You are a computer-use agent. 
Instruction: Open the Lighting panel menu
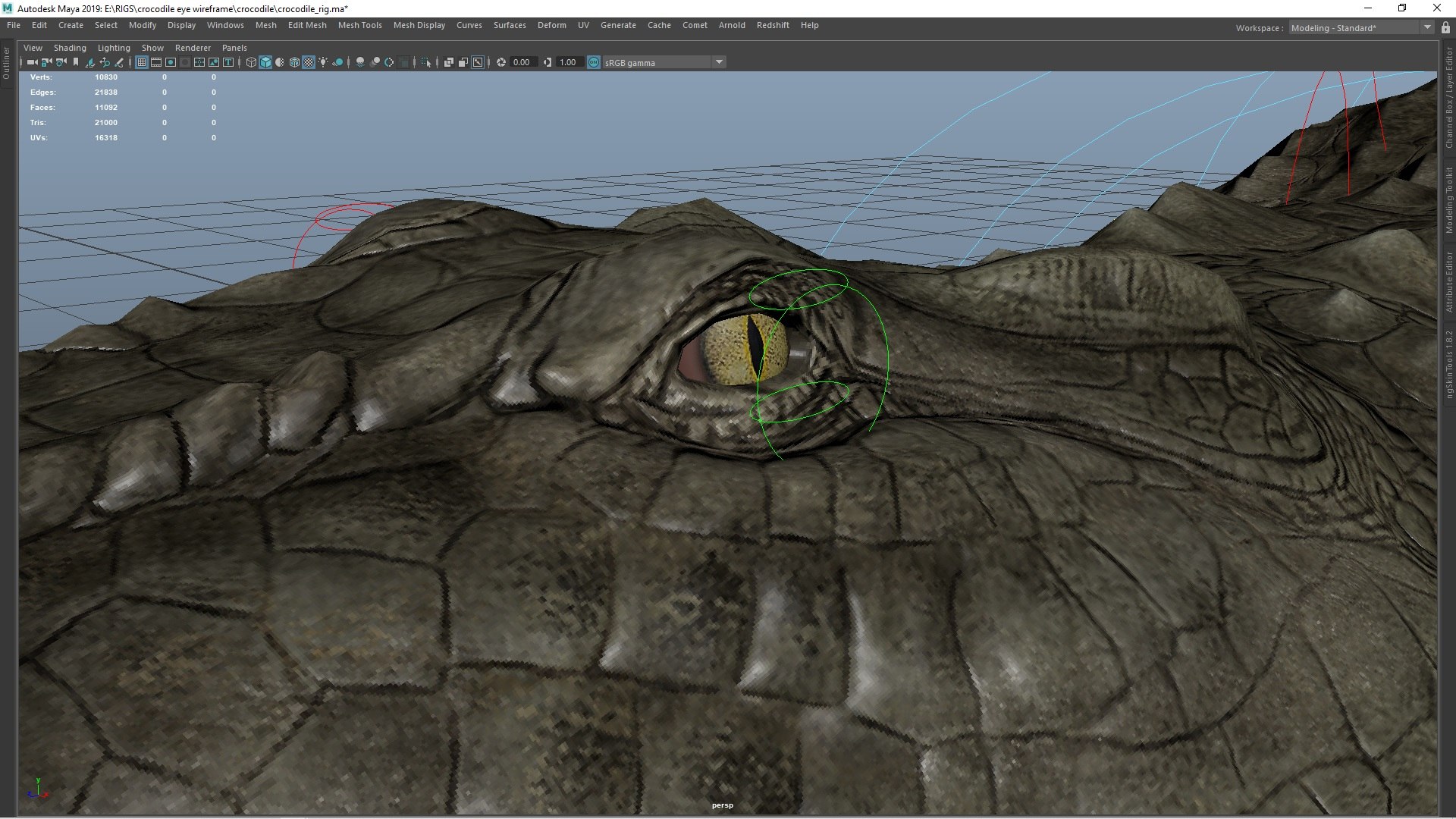click(x=114, y=48)
